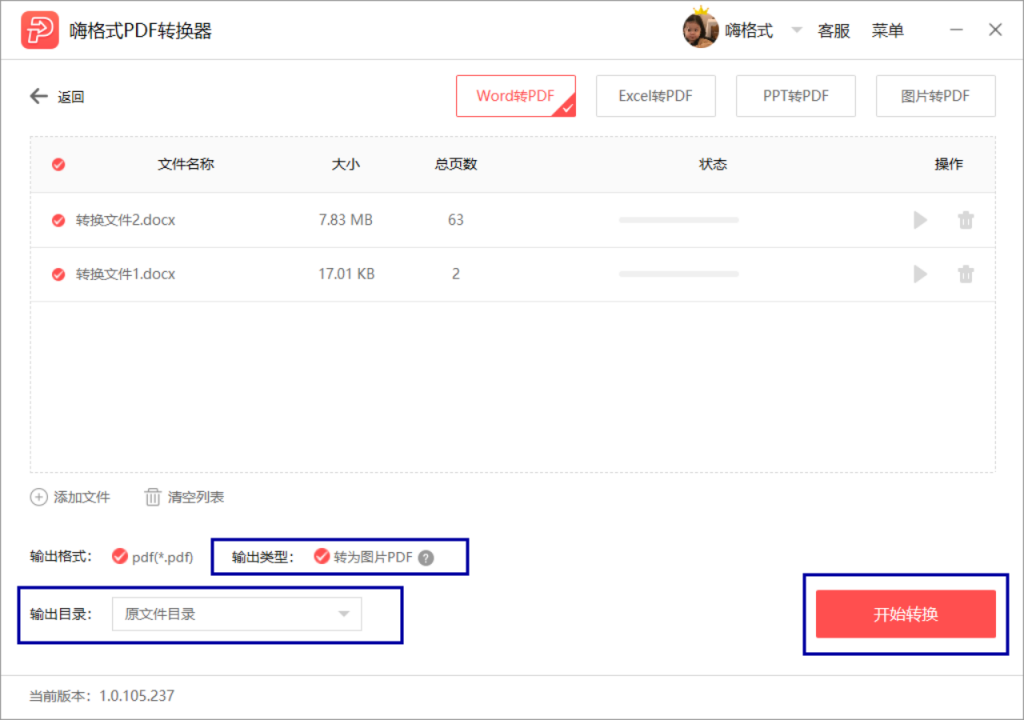Viewport: 1024px width, 720px height.
Task: Switch to the 图片转PDF tab
Action: [x=935, y=96]
